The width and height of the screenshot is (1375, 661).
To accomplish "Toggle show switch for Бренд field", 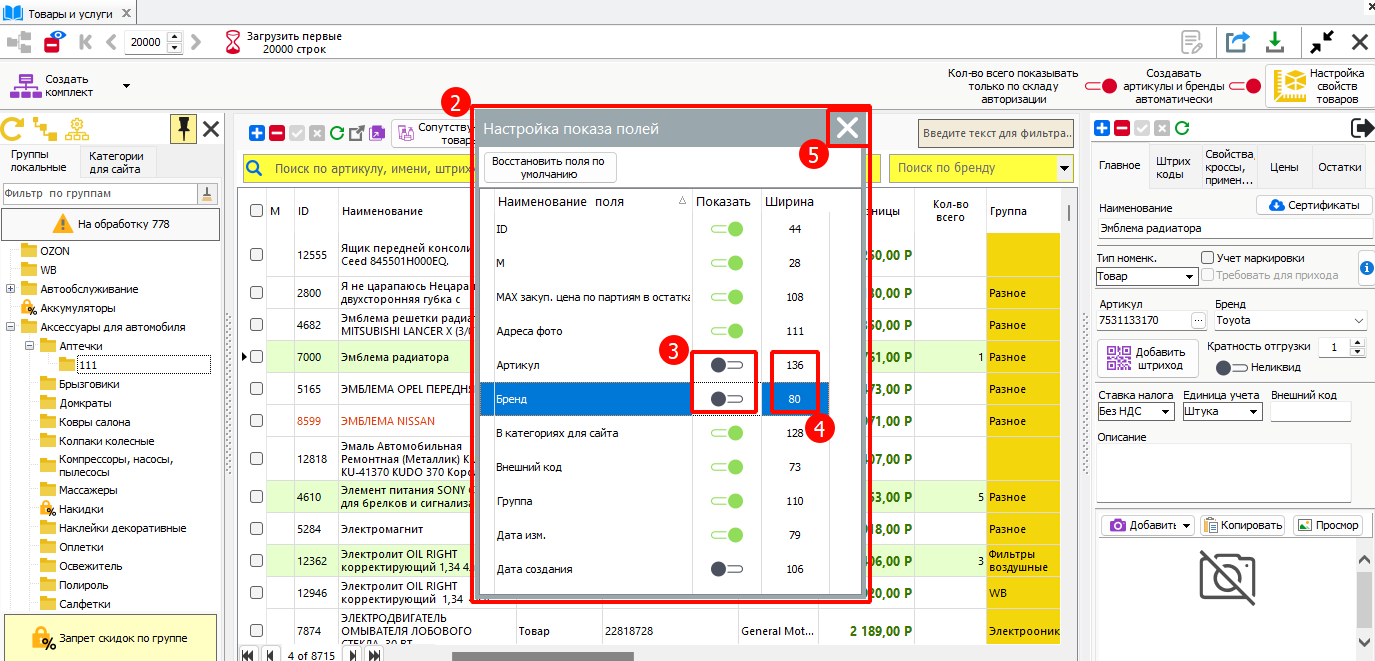I will click(727, 399).
